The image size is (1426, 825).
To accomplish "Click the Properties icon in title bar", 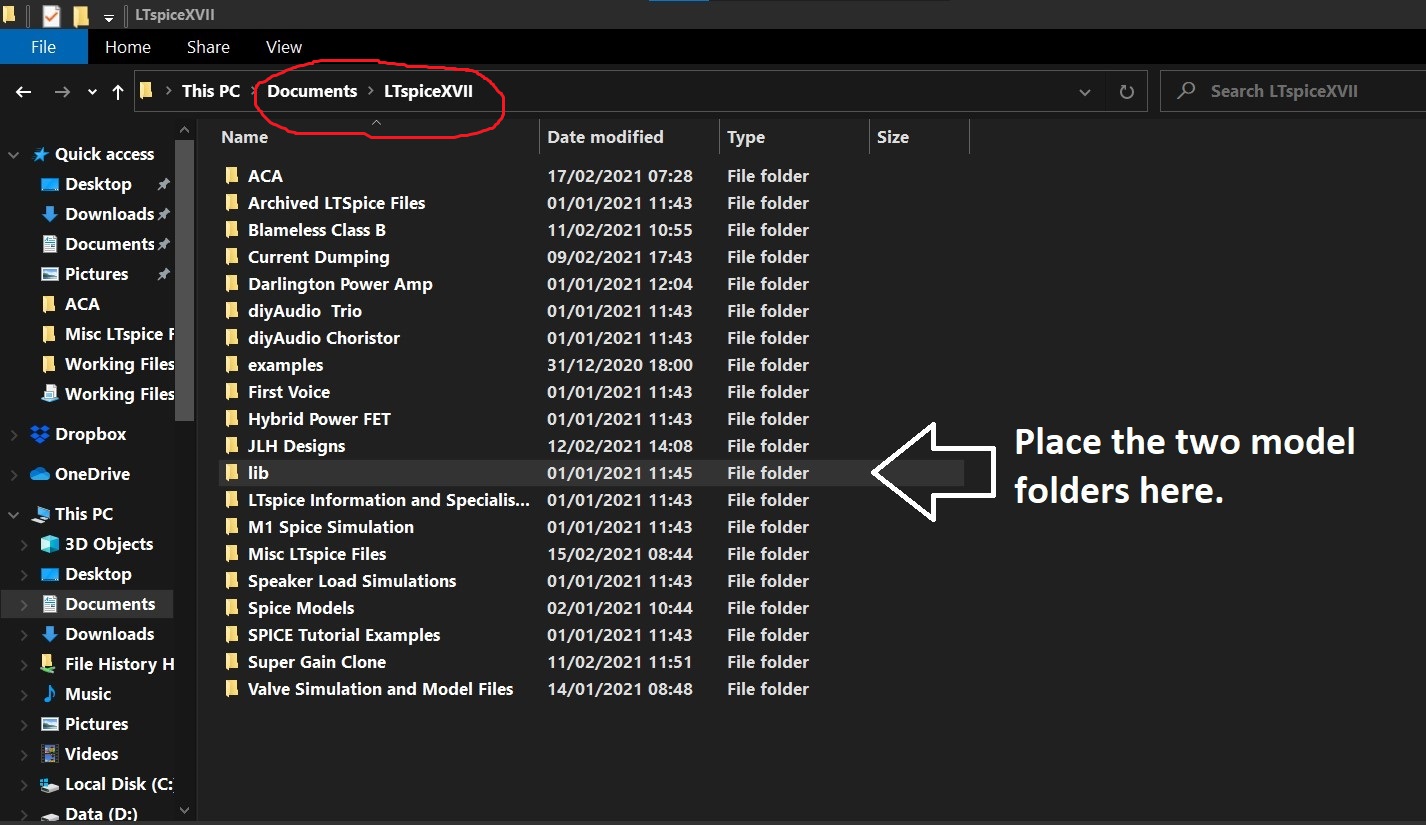I will (52, 16).
